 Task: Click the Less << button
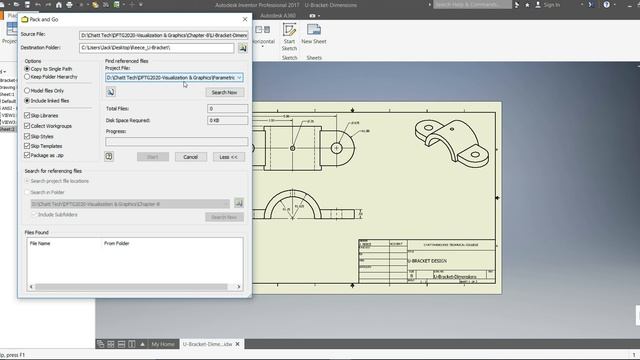click(x=229, y=157)
